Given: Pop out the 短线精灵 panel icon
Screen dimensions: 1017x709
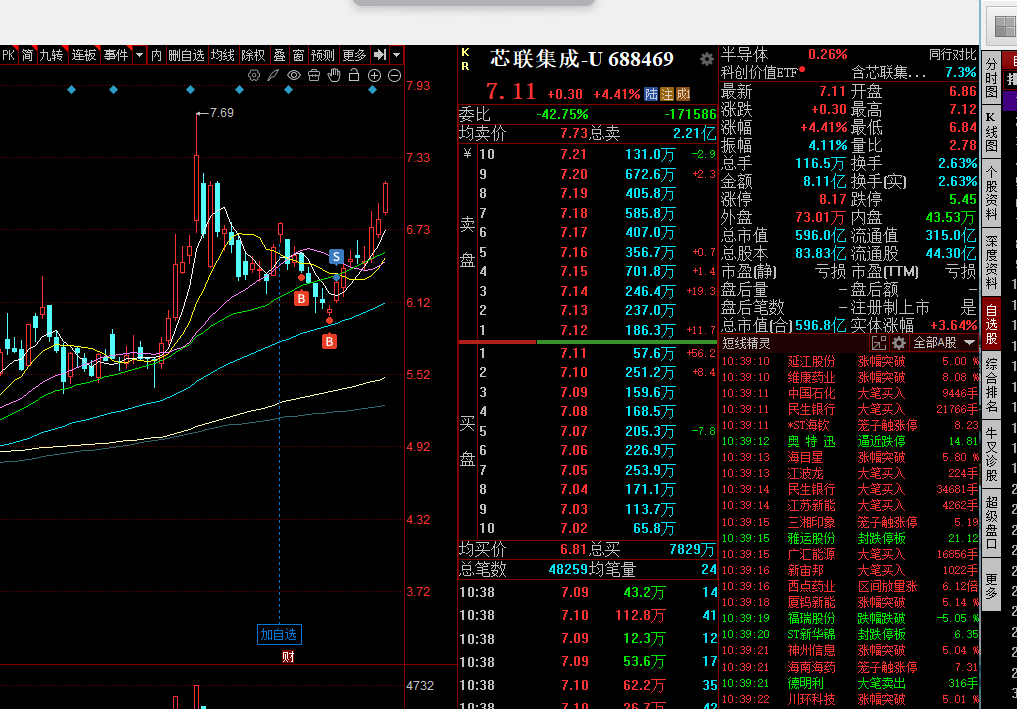Looking at the screenshot, I should coord(879,343).
